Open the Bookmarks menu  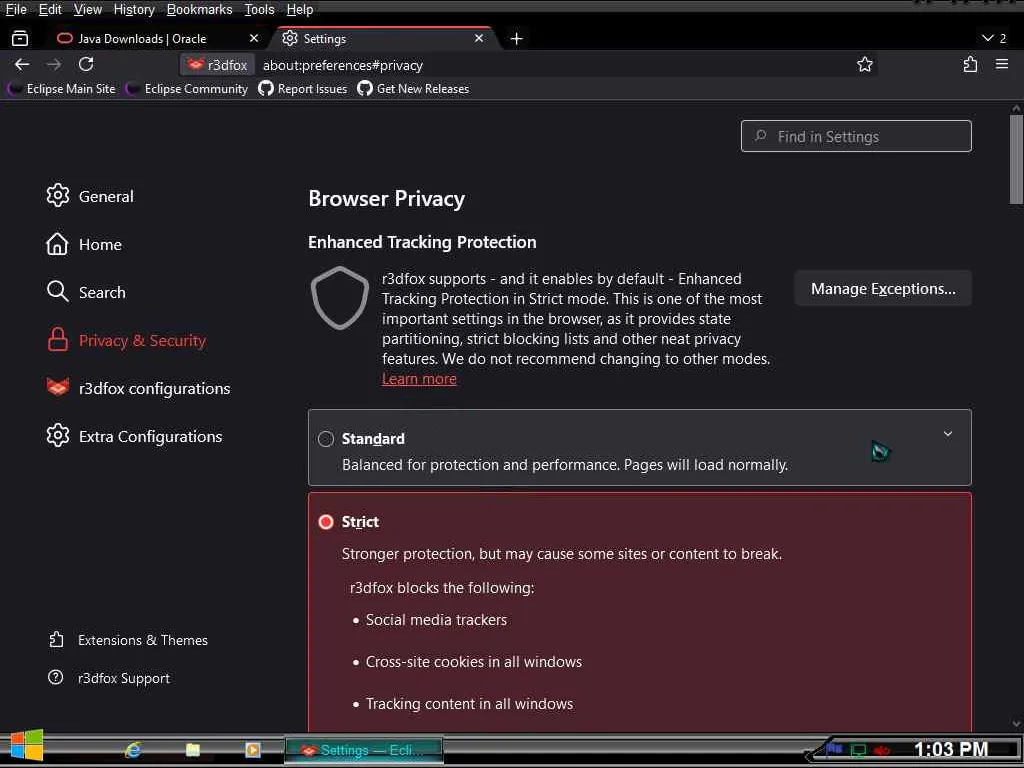pos(199,10)
